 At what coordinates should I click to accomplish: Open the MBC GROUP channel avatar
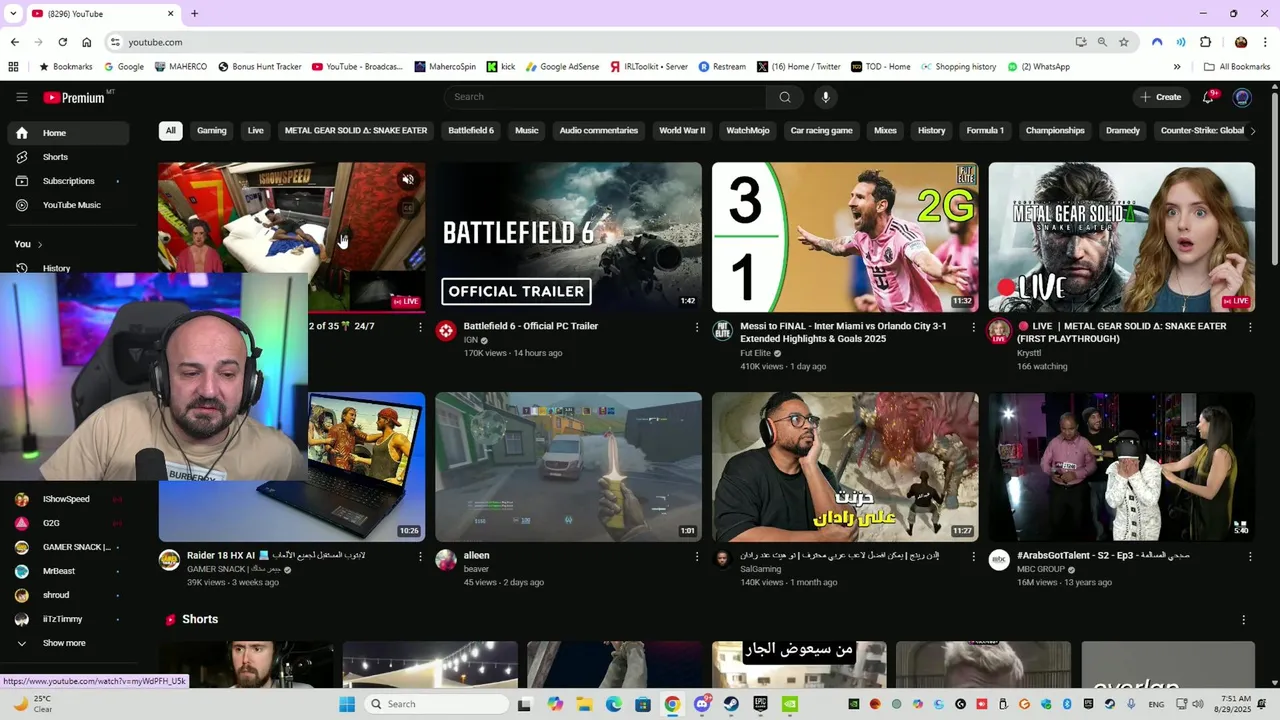pyautogui.click(x=999, y=560)
